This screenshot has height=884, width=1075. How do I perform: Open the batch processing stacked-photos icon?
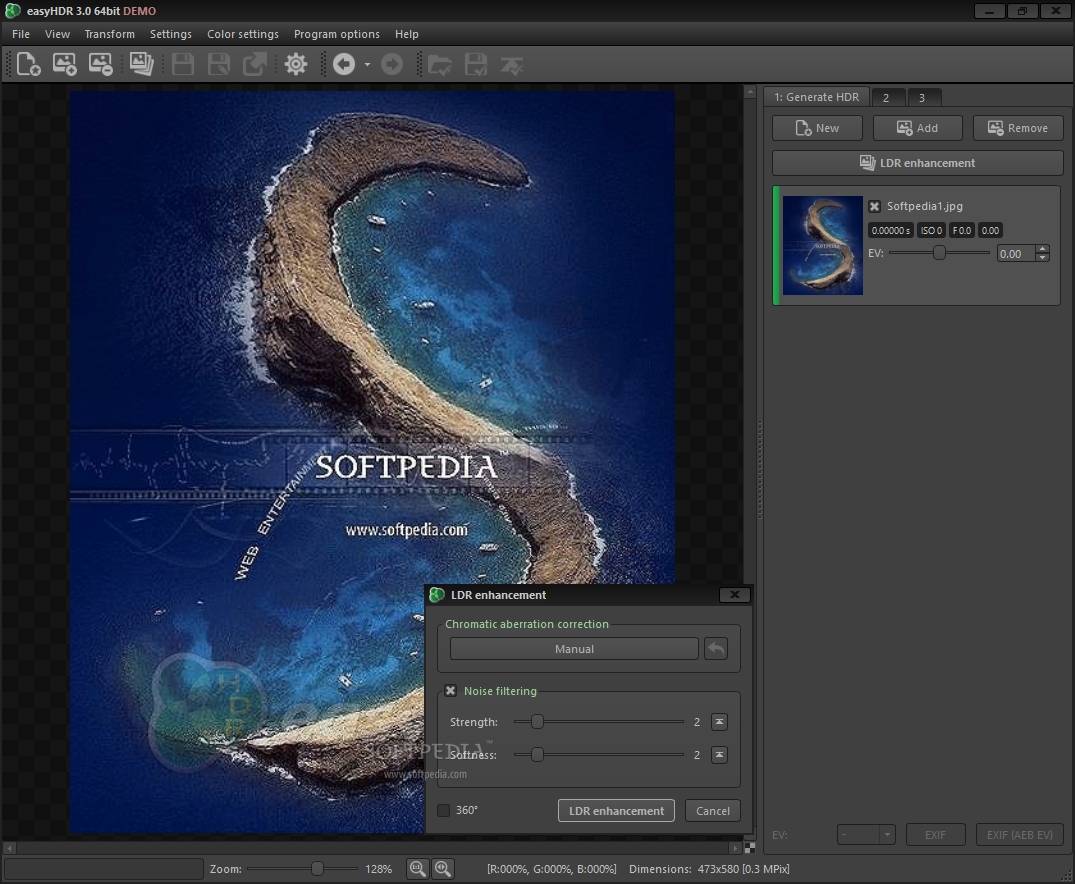(x=141, y=64)
